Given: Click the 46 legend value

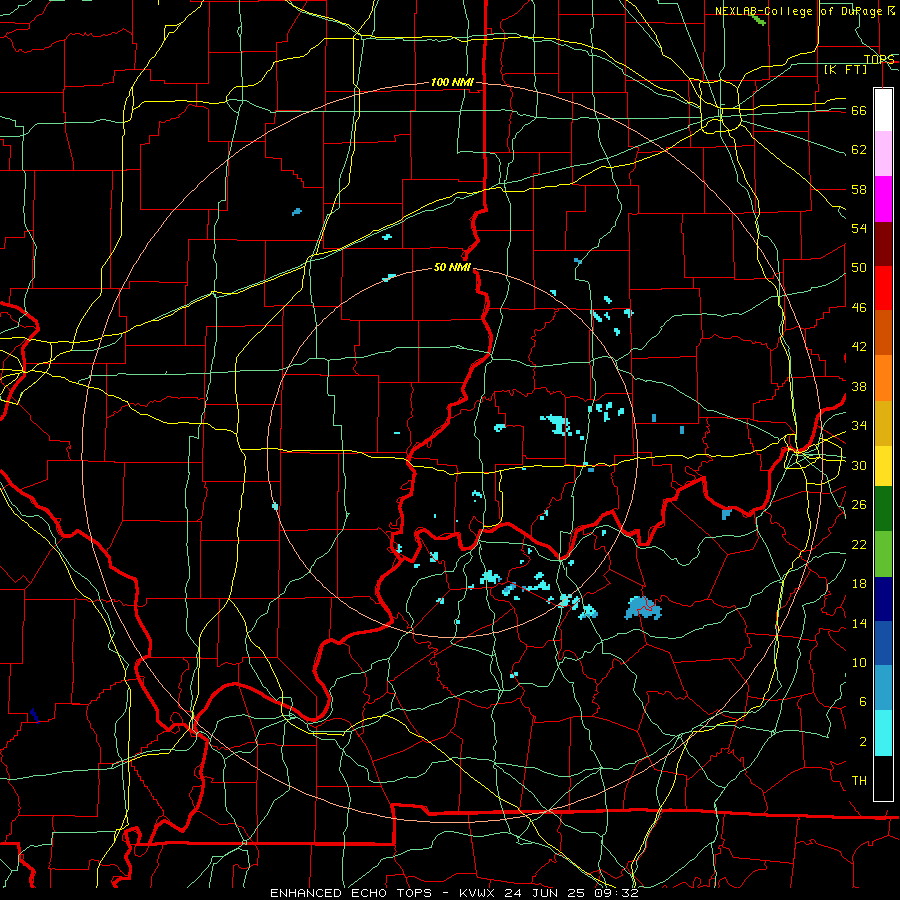Looking at the screenshot, I should tap(859, 308).
